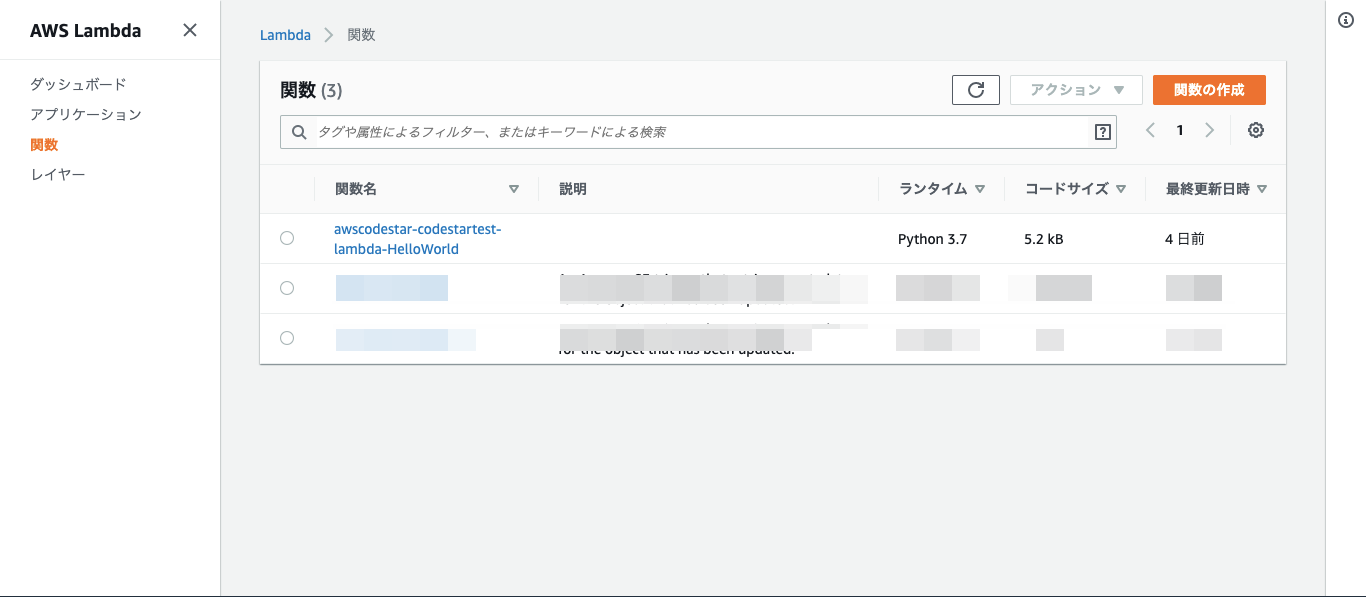Open table preferences gear icon
Image resolution: width=1366 pixels, height=597 pixels.
(1256, 130)
